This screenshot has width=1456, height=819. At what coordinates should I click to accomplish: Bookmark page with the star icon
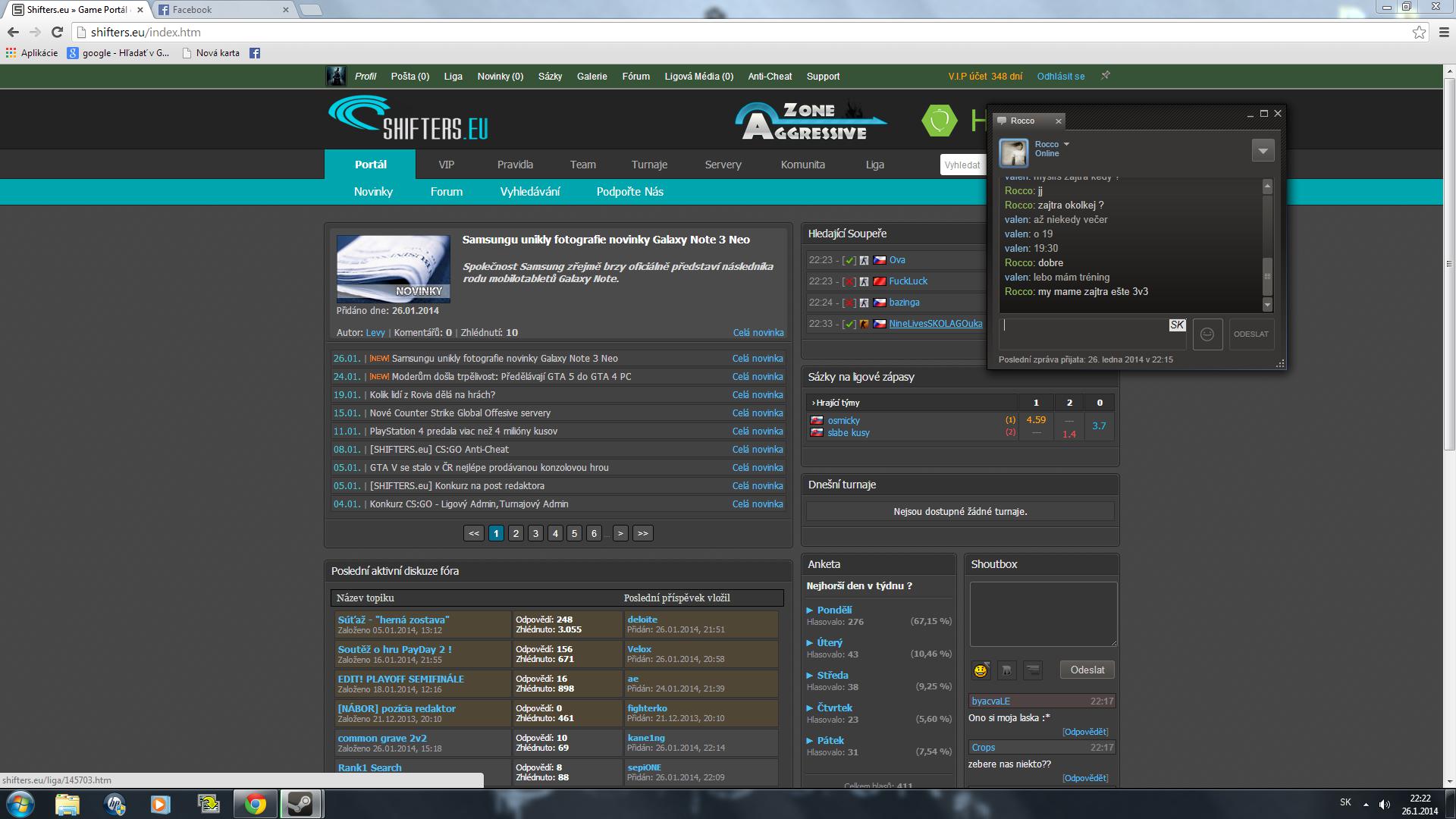(x=1419, y=32)
